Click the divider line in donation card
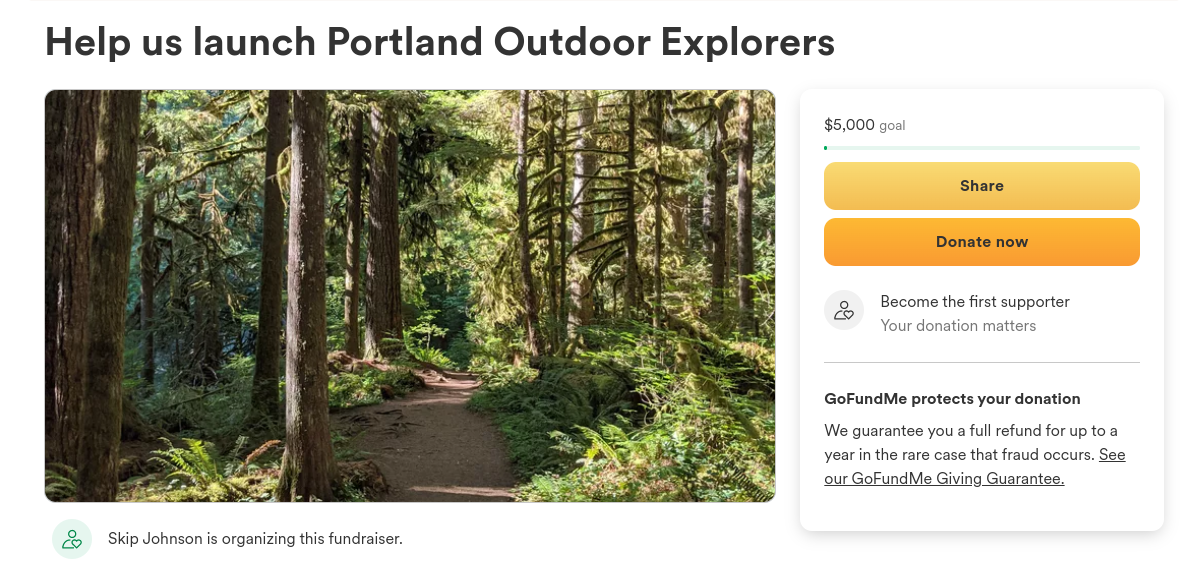The height and width of the screenshot is (569, 1191). point(981,362)
